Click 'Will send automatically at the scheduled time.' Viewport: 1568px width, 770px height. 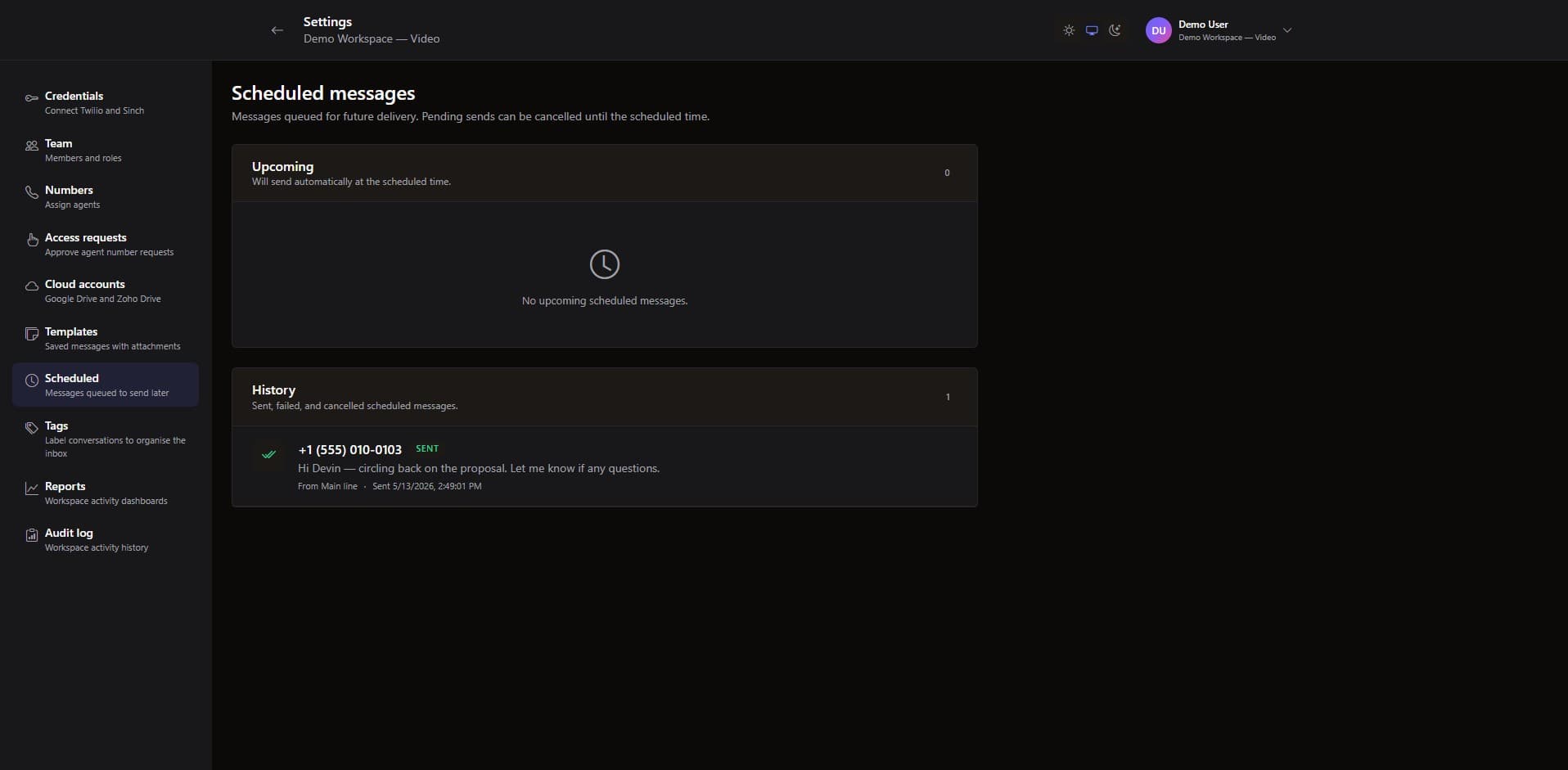click(x=351, y=182)
